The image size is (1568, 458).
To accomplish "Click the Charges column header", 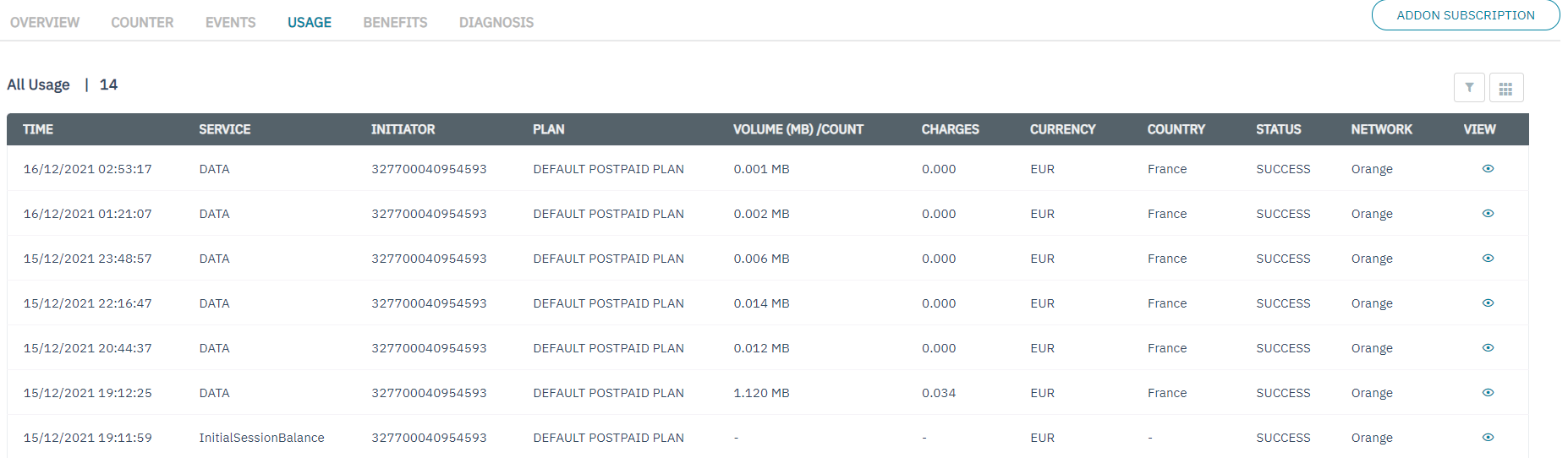I will pyautogui.click(x=950, y=129).
